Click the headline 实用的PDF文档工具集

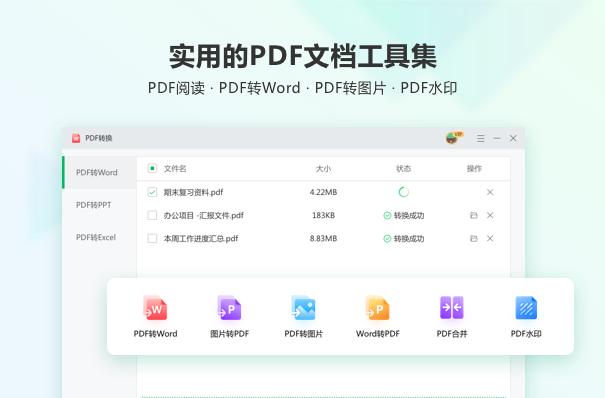tap(303, 57)
